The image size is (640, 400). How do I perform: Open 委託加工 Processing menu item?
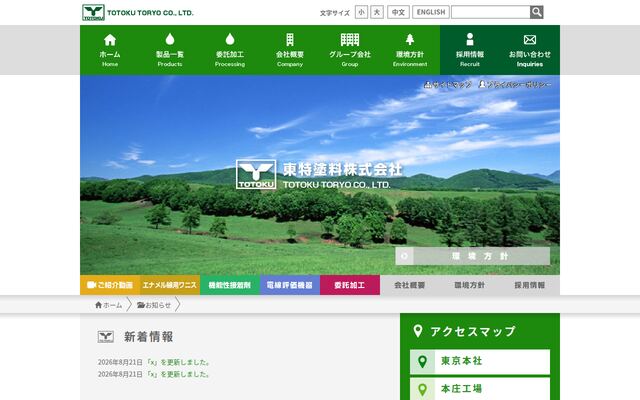click(230, 50)
